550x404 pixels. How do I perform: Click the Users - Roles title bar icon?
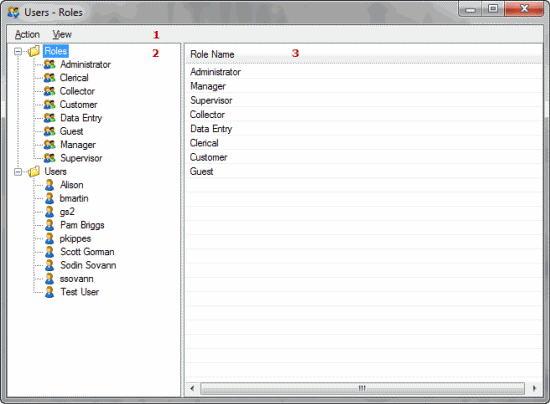pyautogui.click(x=13, y=12)
